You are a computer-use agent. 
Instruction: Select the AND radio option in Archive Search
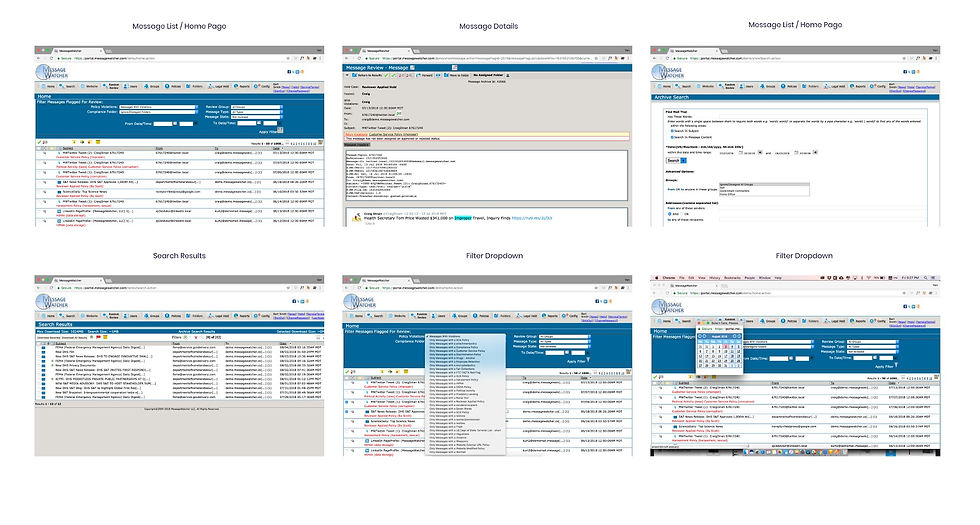pyautogui.click(x=669, y=214)
